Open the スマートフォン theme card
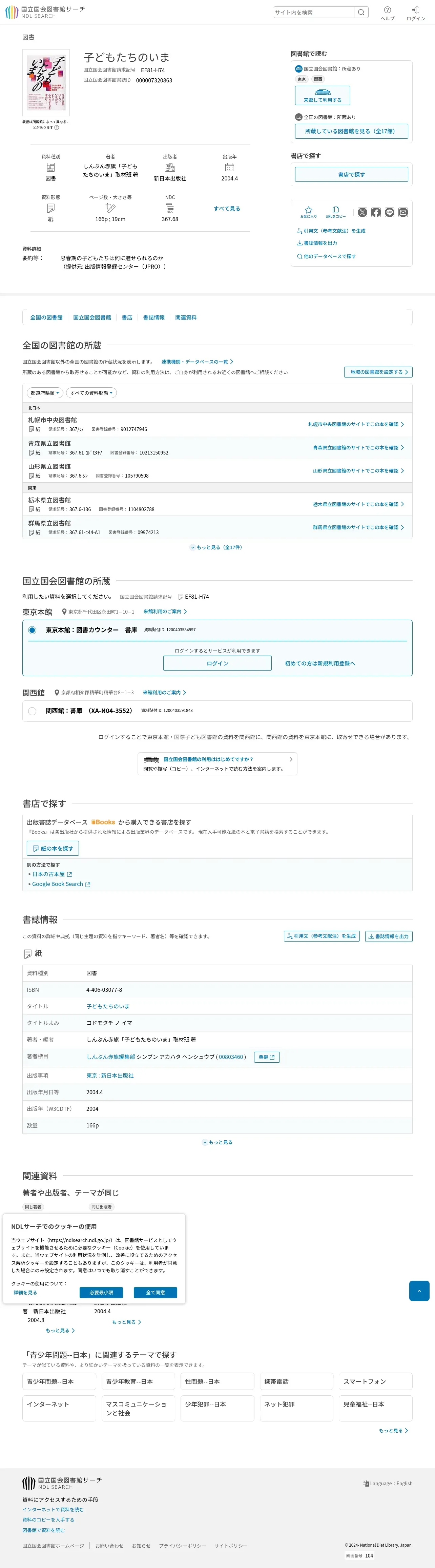435x1568 pixels. (x=375, y=1381)
